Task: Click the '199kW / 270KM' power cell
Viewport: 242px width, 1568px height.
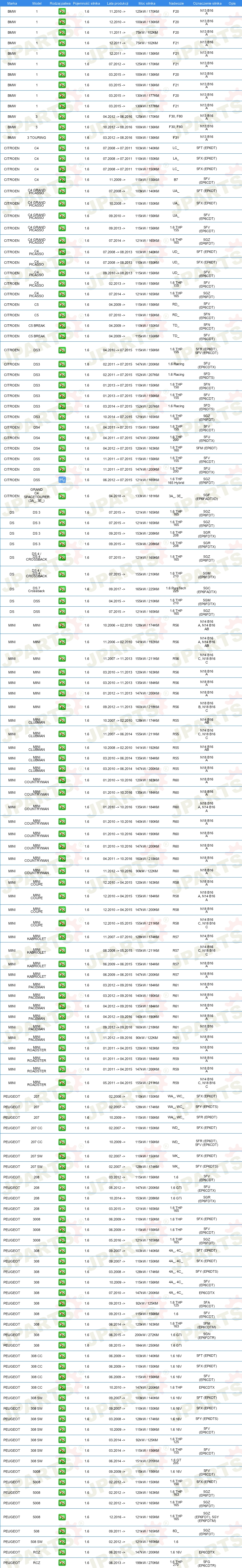Action: [x=147, y=1562]
